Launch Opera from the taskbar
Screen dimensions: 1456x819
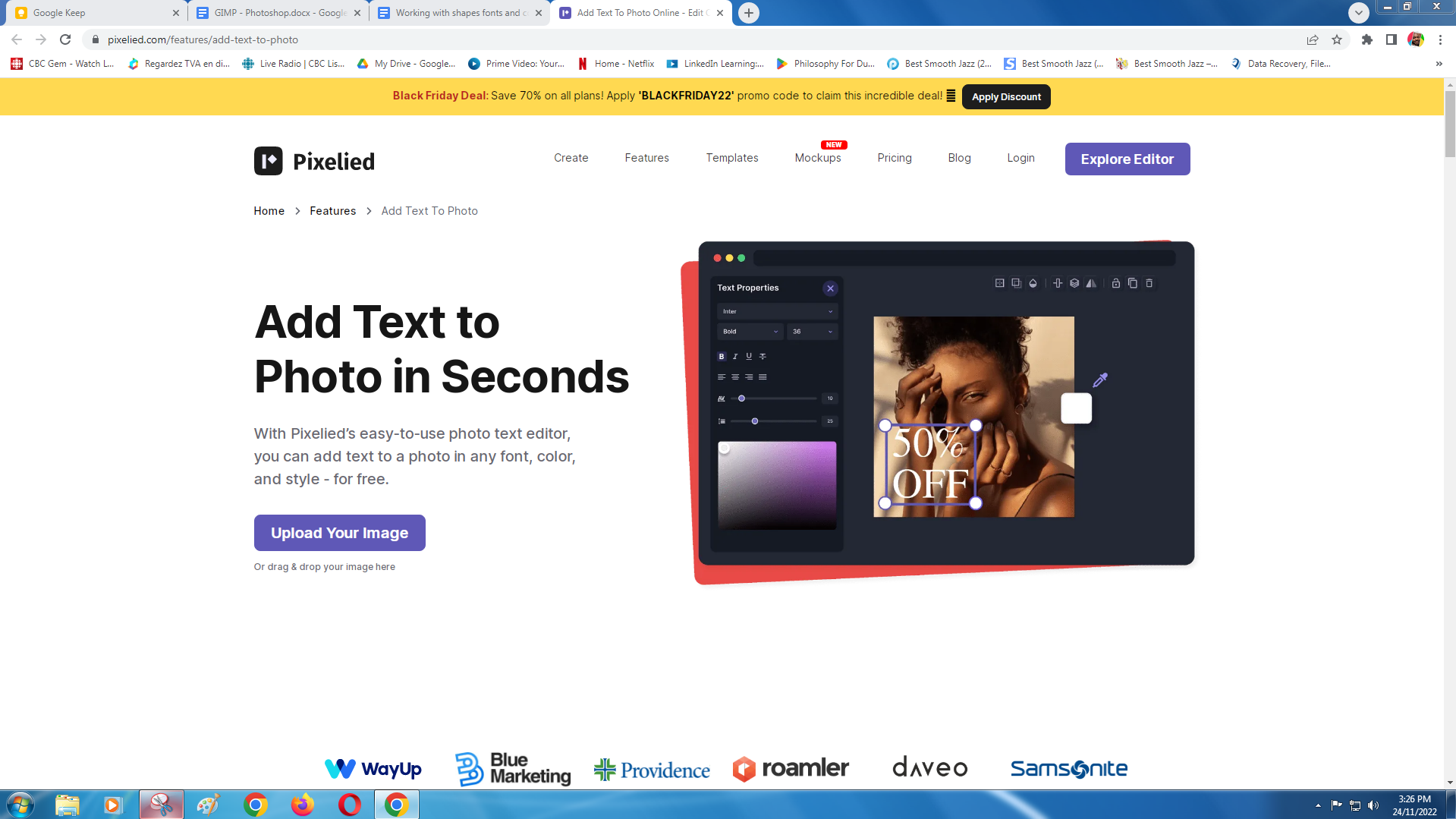point(349,805)
